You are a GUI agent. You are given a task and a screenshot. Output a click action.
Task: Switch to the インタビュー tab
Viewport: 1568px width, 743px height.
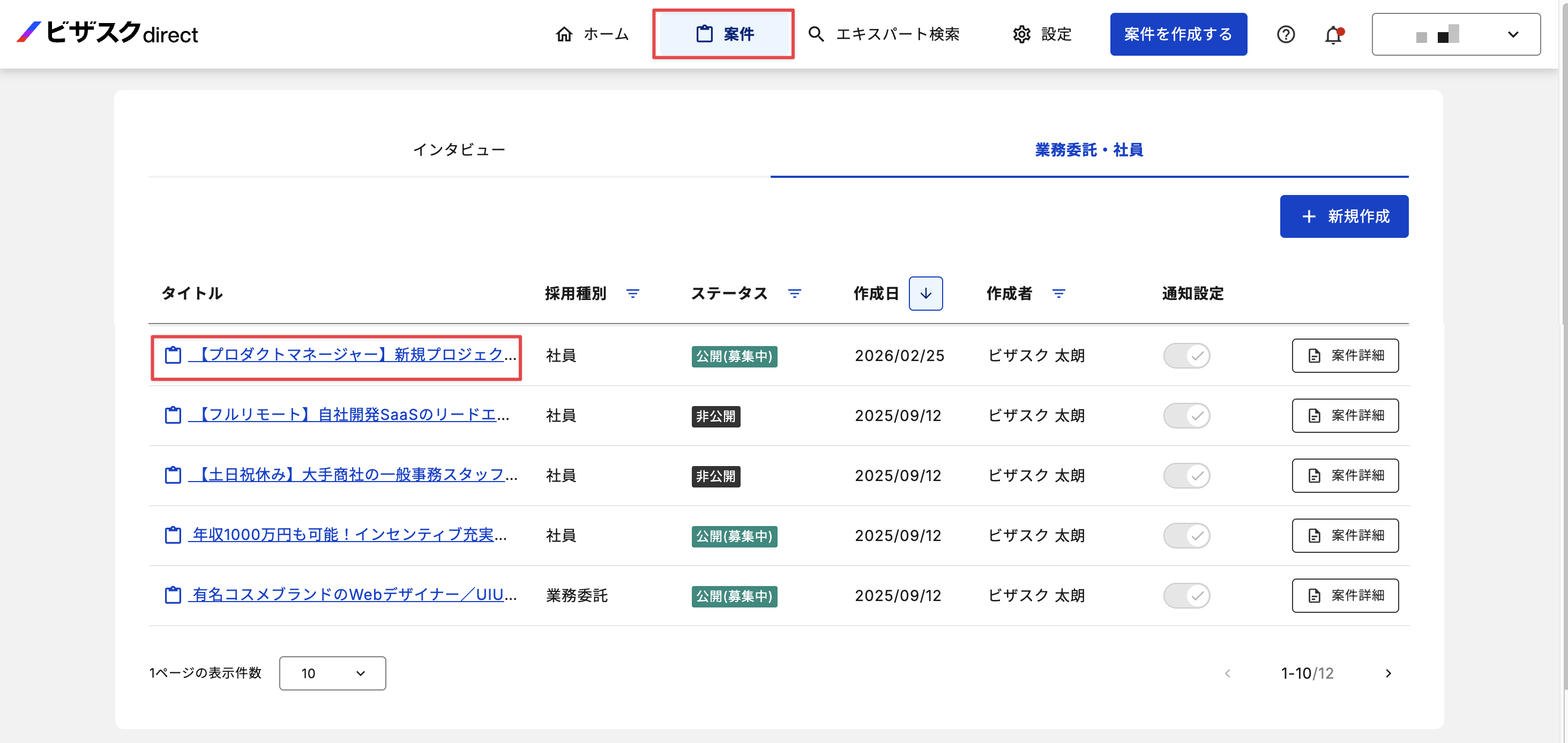tap(460, 151)
